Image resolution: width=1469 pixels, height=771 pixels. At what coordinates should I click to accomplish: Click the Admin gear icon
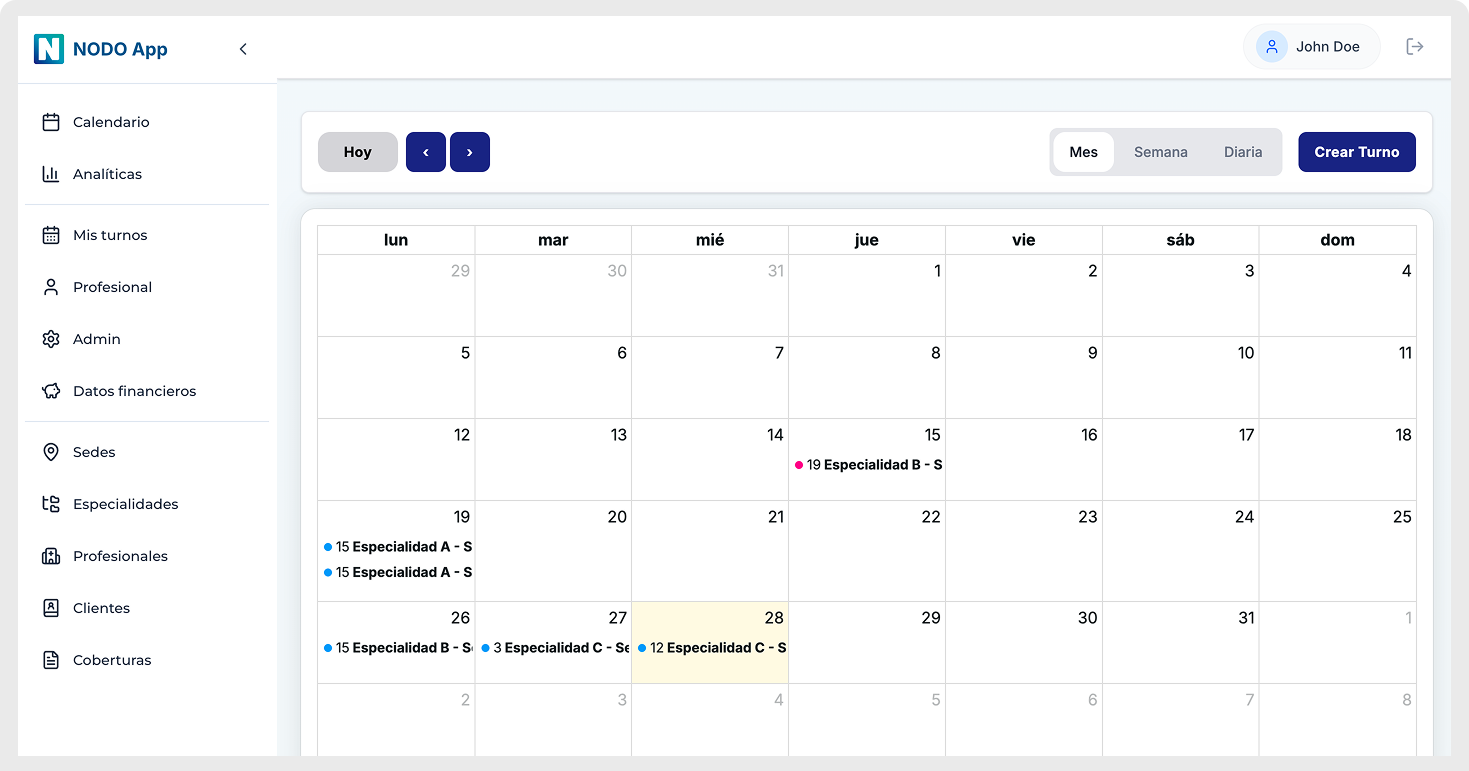point(51,339)
